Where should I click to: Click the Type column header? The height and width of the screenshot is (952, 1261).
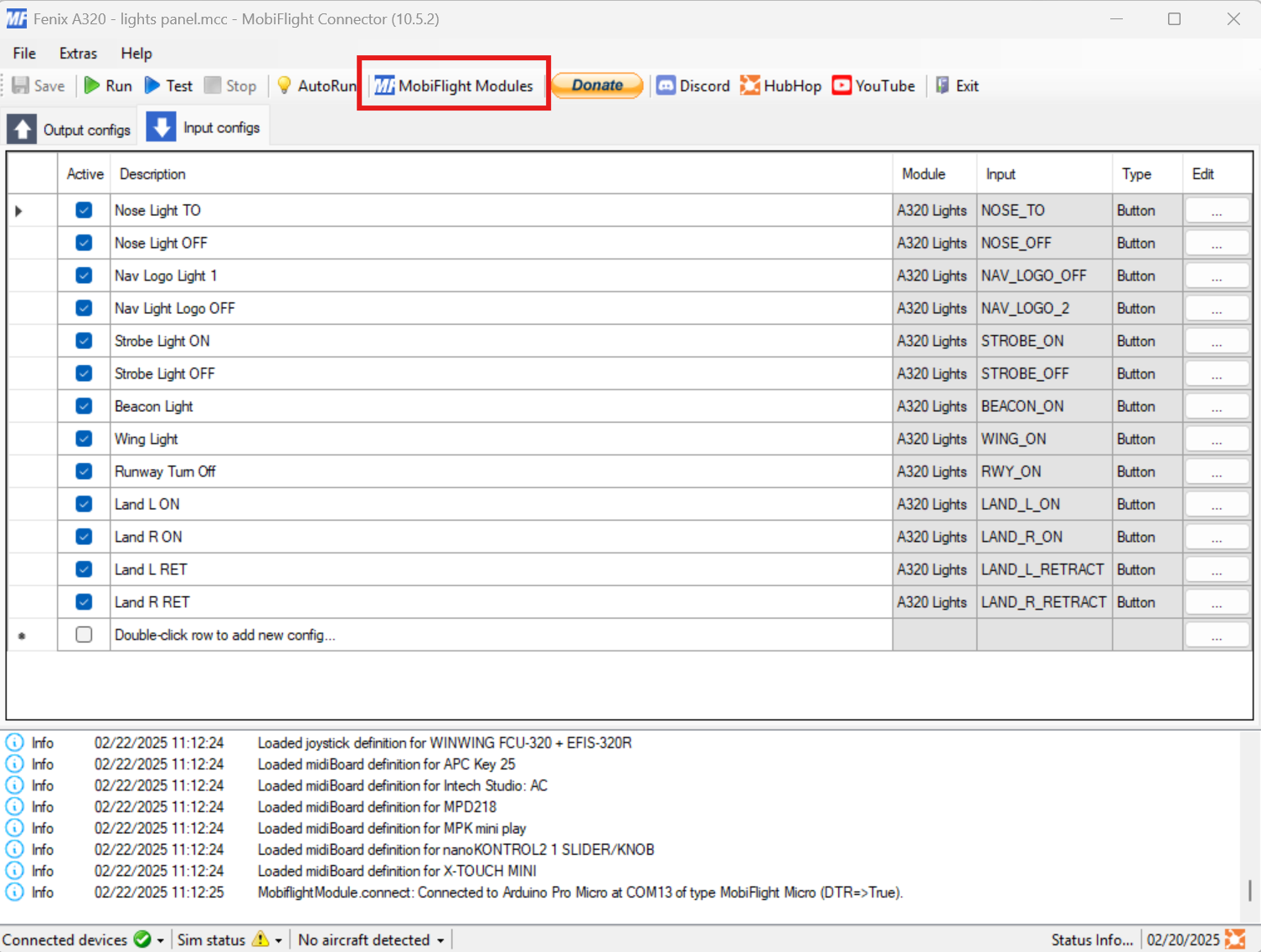[x=1147, y=174]
